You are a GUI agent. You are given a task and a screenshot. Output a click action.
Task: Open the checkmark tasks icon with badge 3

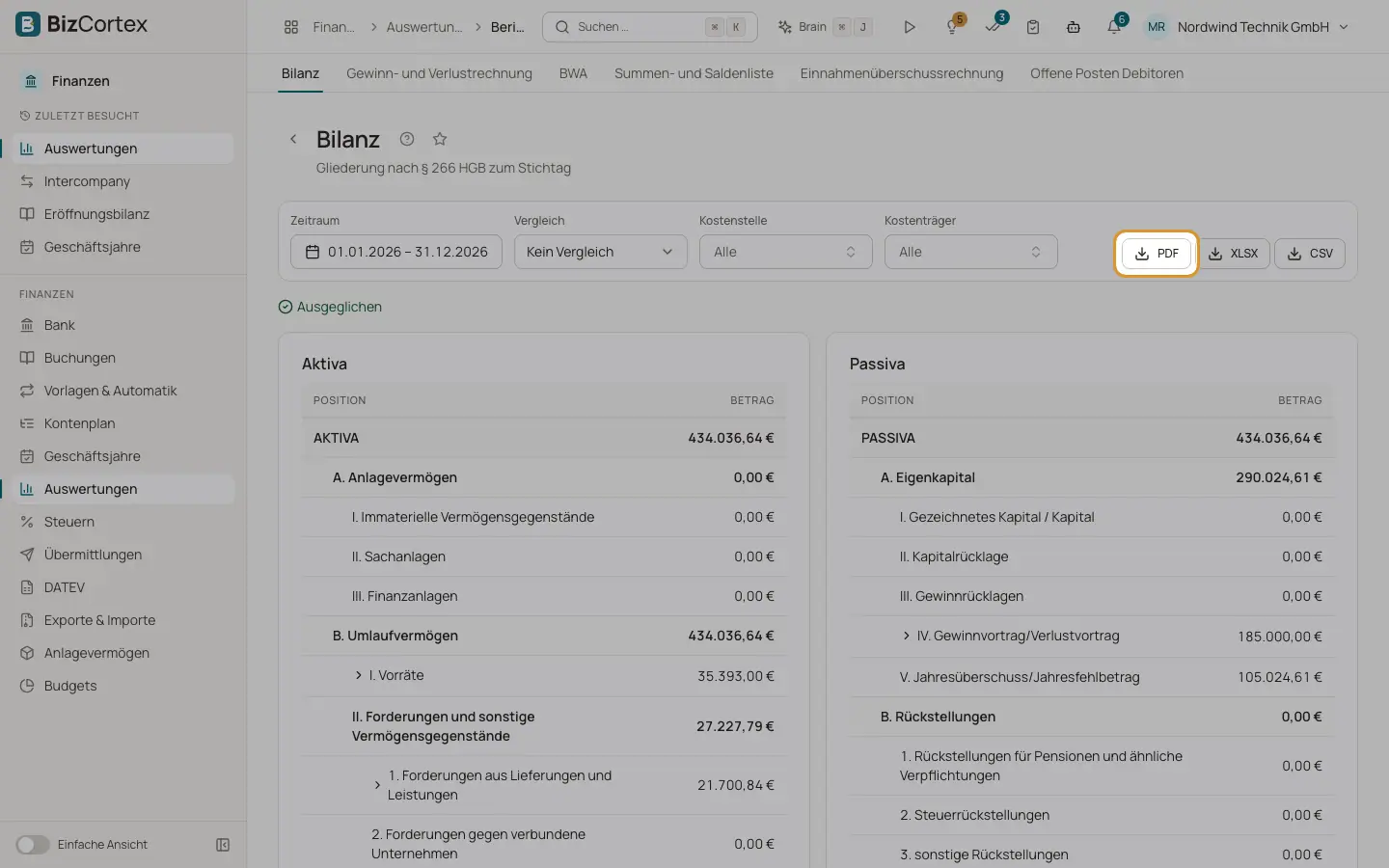pos(994,27)
